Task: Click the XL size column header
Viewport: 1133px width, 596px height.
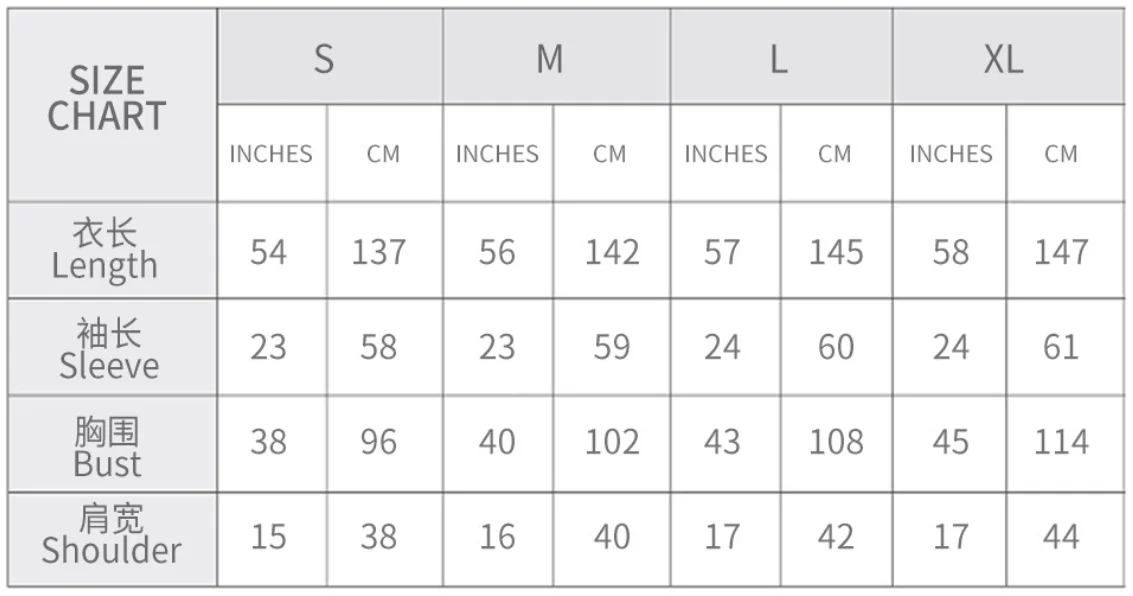Action: pos(1003,60)
